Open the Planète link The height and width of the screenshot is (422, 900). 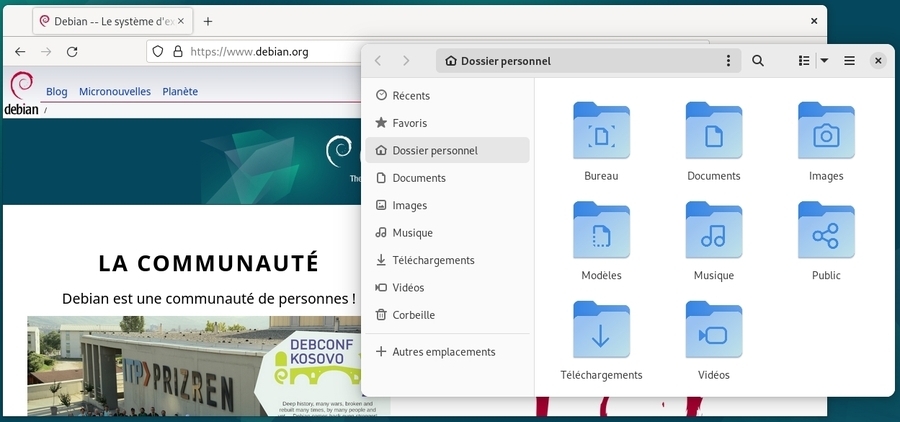coord(180,91)
